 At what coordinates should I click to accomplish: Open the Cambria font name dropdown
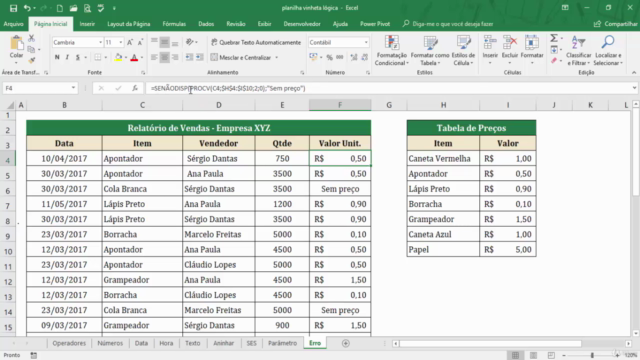[100, 42]
